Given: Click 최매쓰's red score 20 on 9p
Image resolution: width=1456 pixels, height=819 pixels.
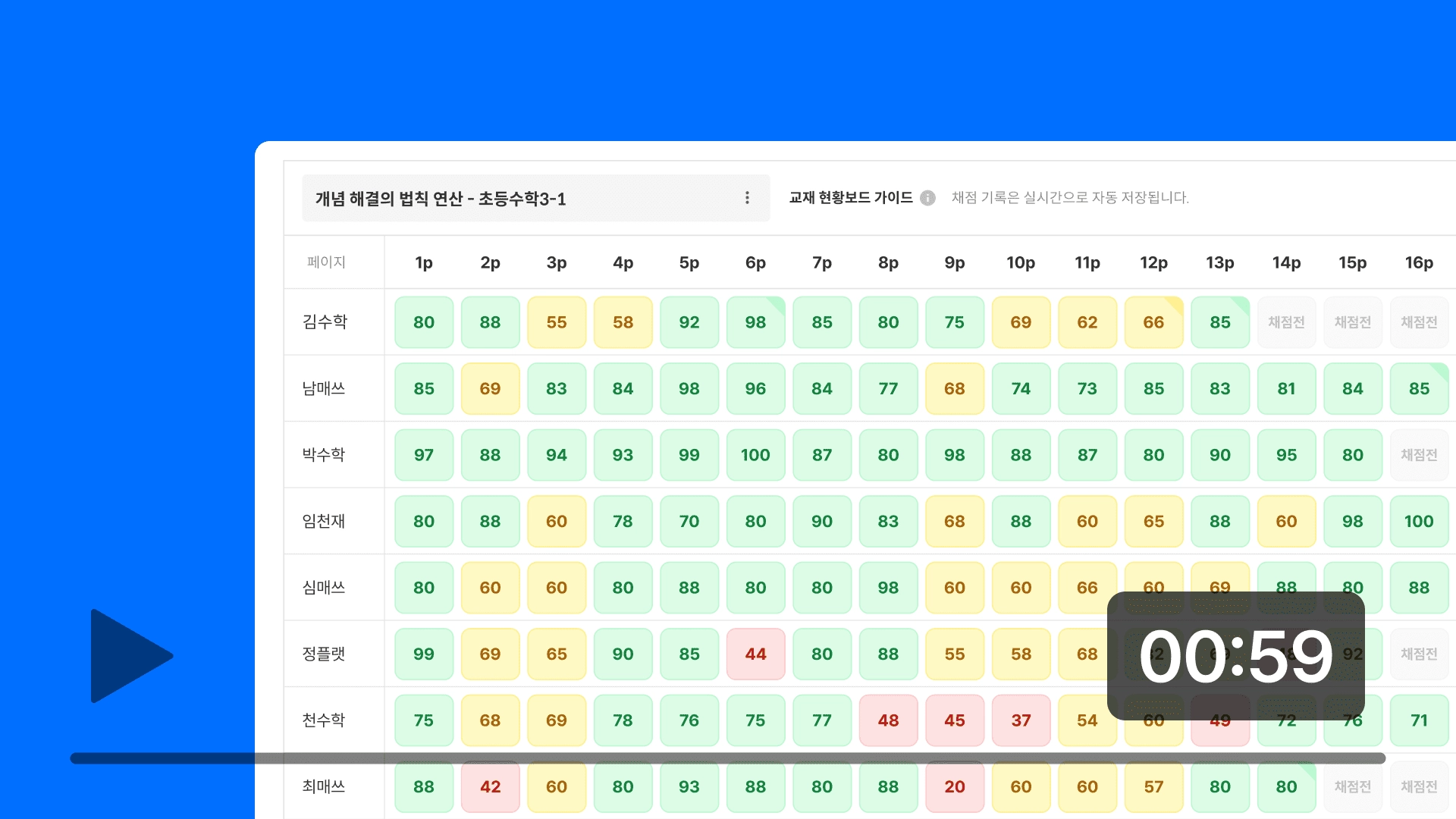Looking at the screenshot, I should [x=954, y=786].
